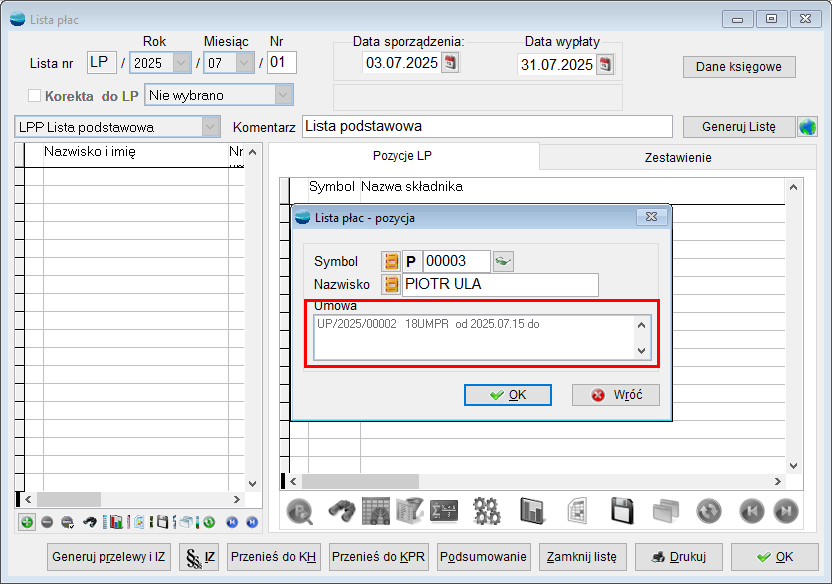Edit entry using the minus-with-checkmark icon
This screenshot has height=584, width=832.
[67, 522]
